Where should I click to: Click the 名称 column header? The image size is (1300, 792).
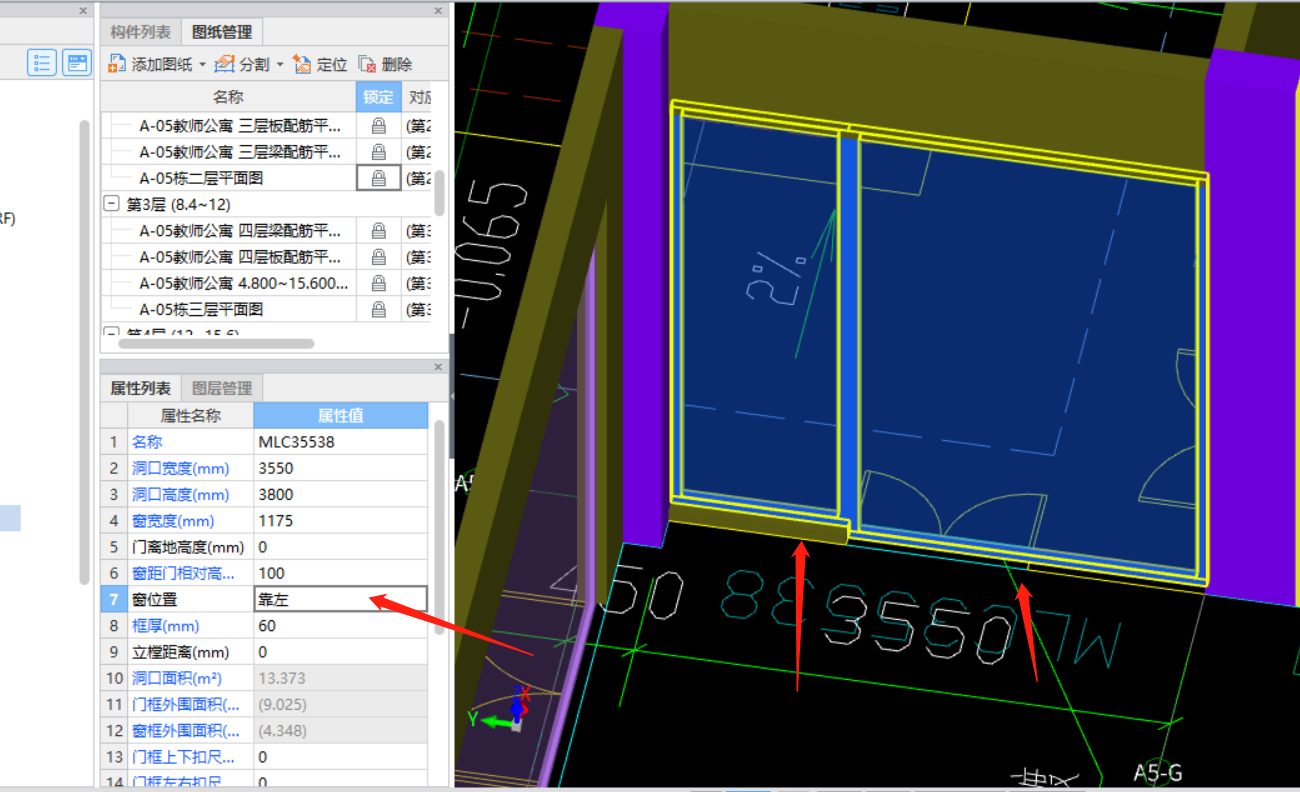(x=228, y=97)
